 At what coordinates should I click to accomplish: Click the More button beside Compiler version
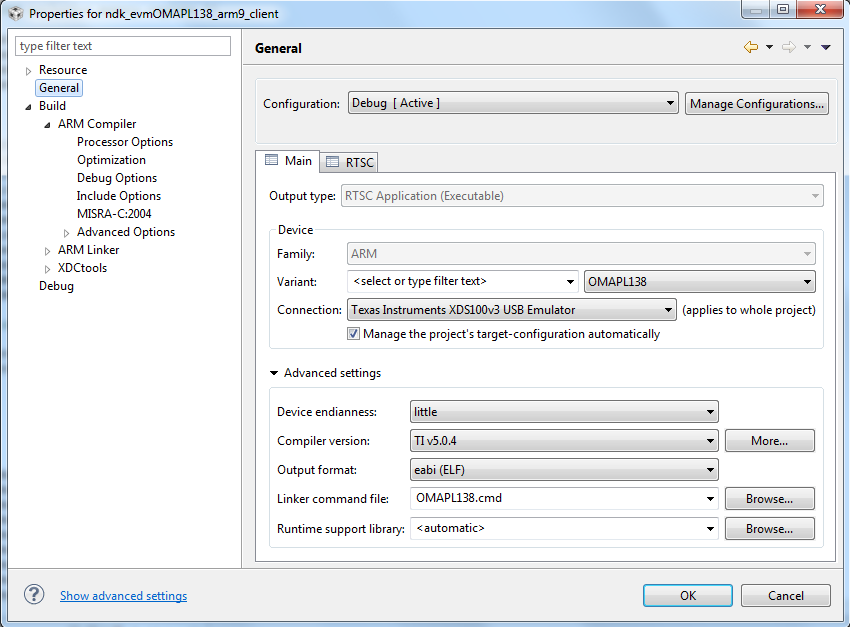pyautogui.click(x=769, y=440)
